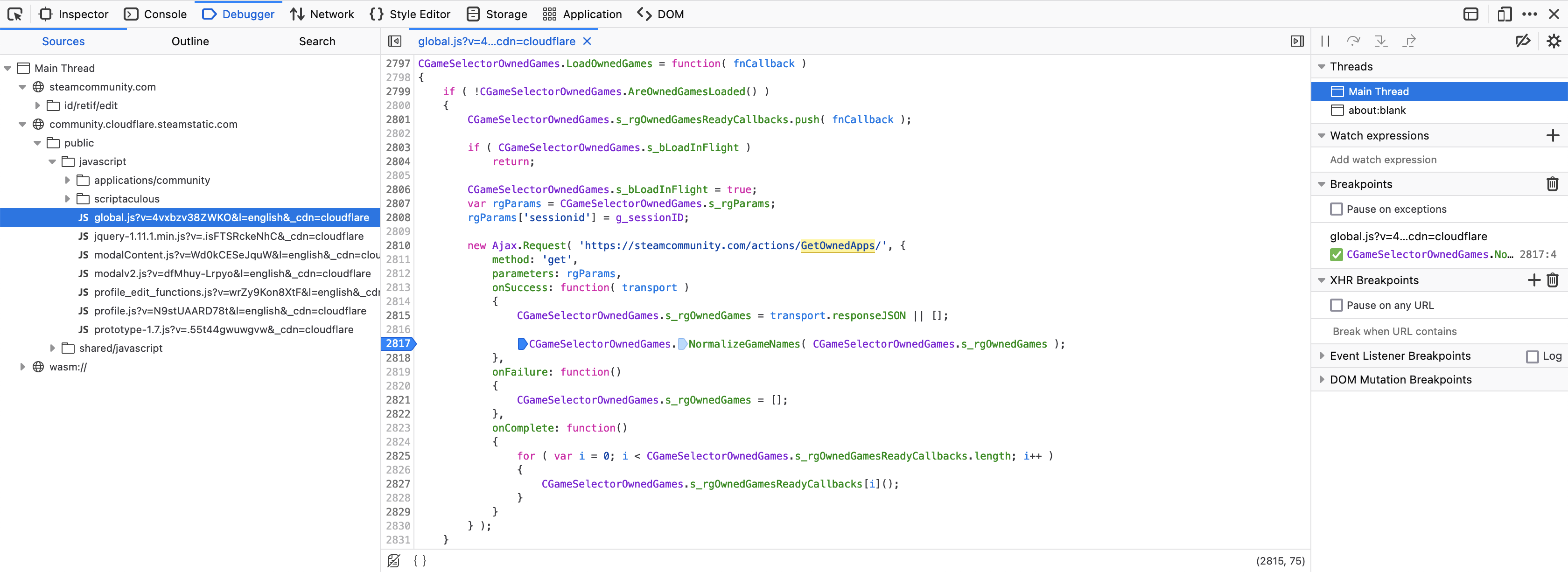This screenshot has height=572, width=1568.
Task: Expand the scriptaculous folder
Action: [x=67, y=199]
